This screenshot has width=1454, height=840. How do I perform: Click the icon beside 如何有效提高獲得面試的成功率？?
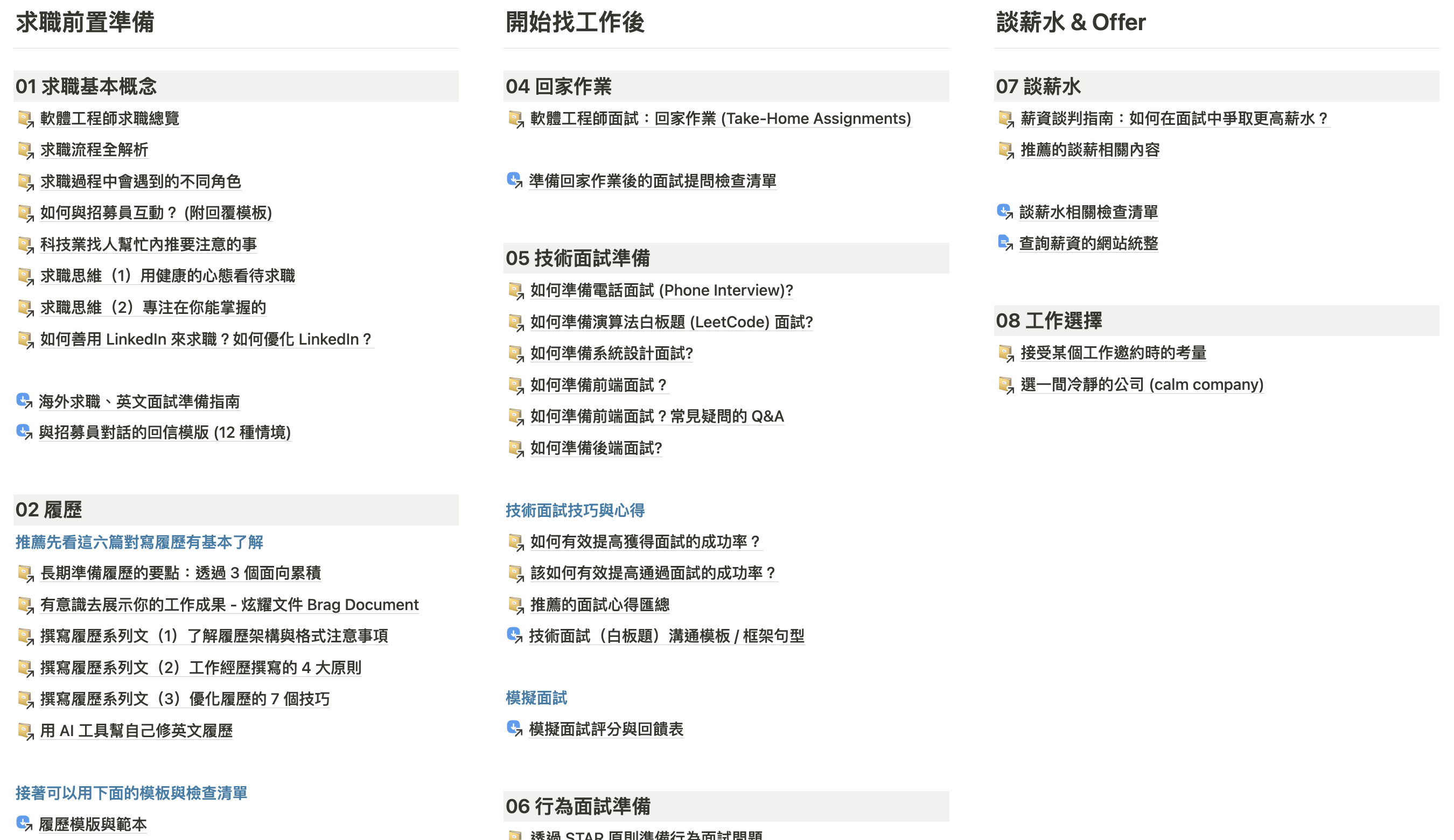[516, 542]
